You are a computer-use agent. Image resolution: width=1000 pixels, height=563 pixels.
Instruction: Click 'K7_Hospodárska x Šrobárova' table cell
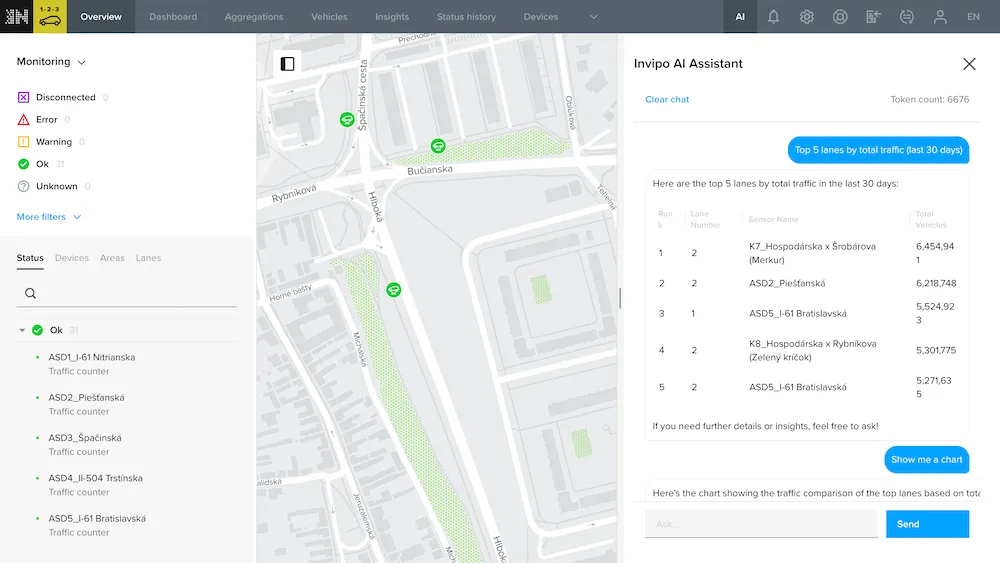tap(812, 253)
